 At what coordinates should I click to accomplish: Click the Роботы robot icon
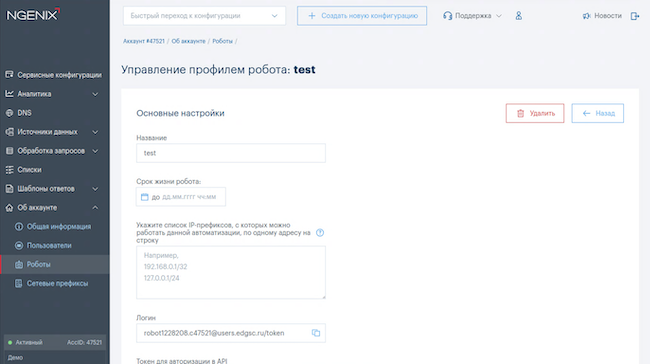coord(19,265)
